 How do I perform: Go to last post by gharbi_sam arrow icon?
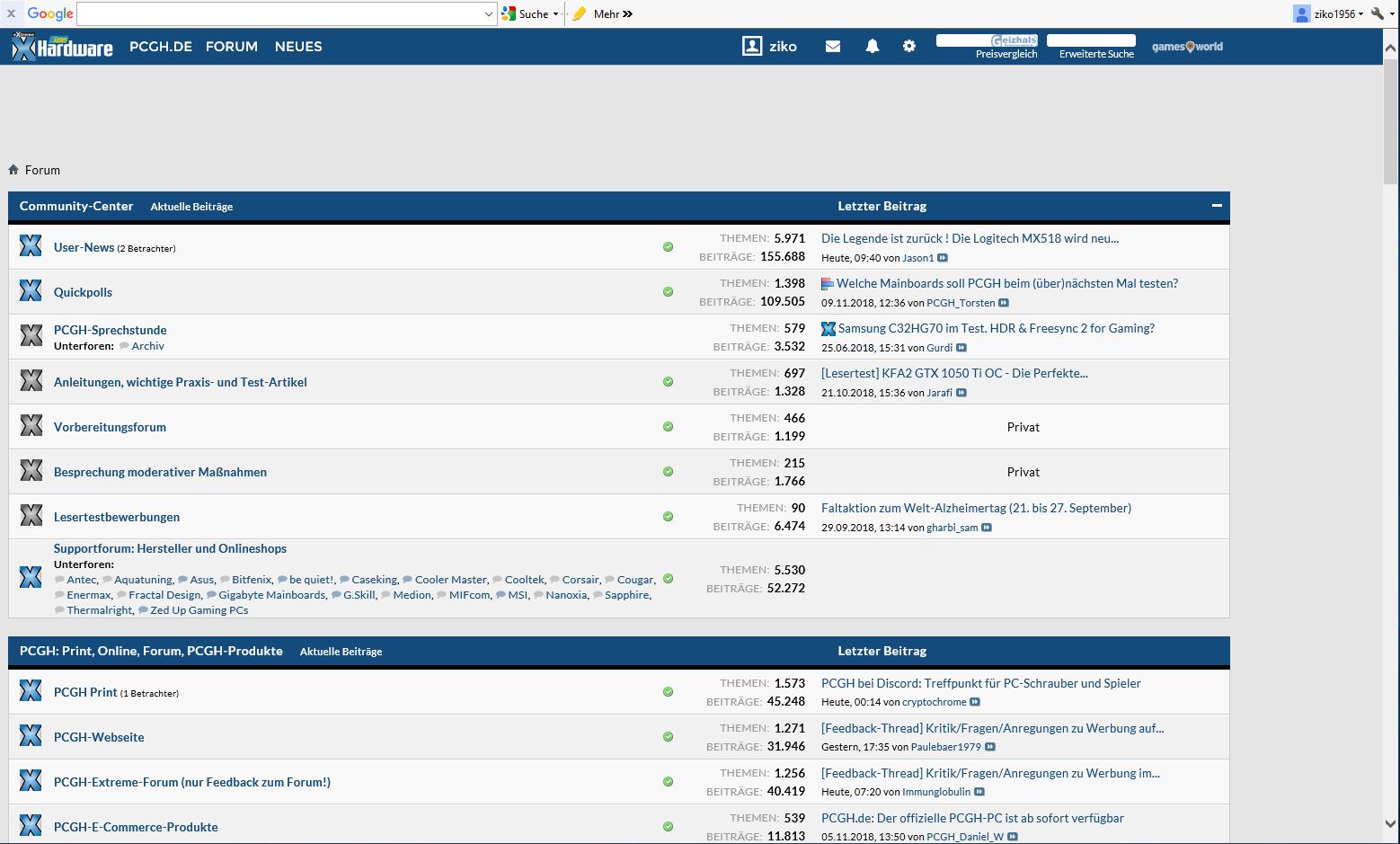(987, 528)
